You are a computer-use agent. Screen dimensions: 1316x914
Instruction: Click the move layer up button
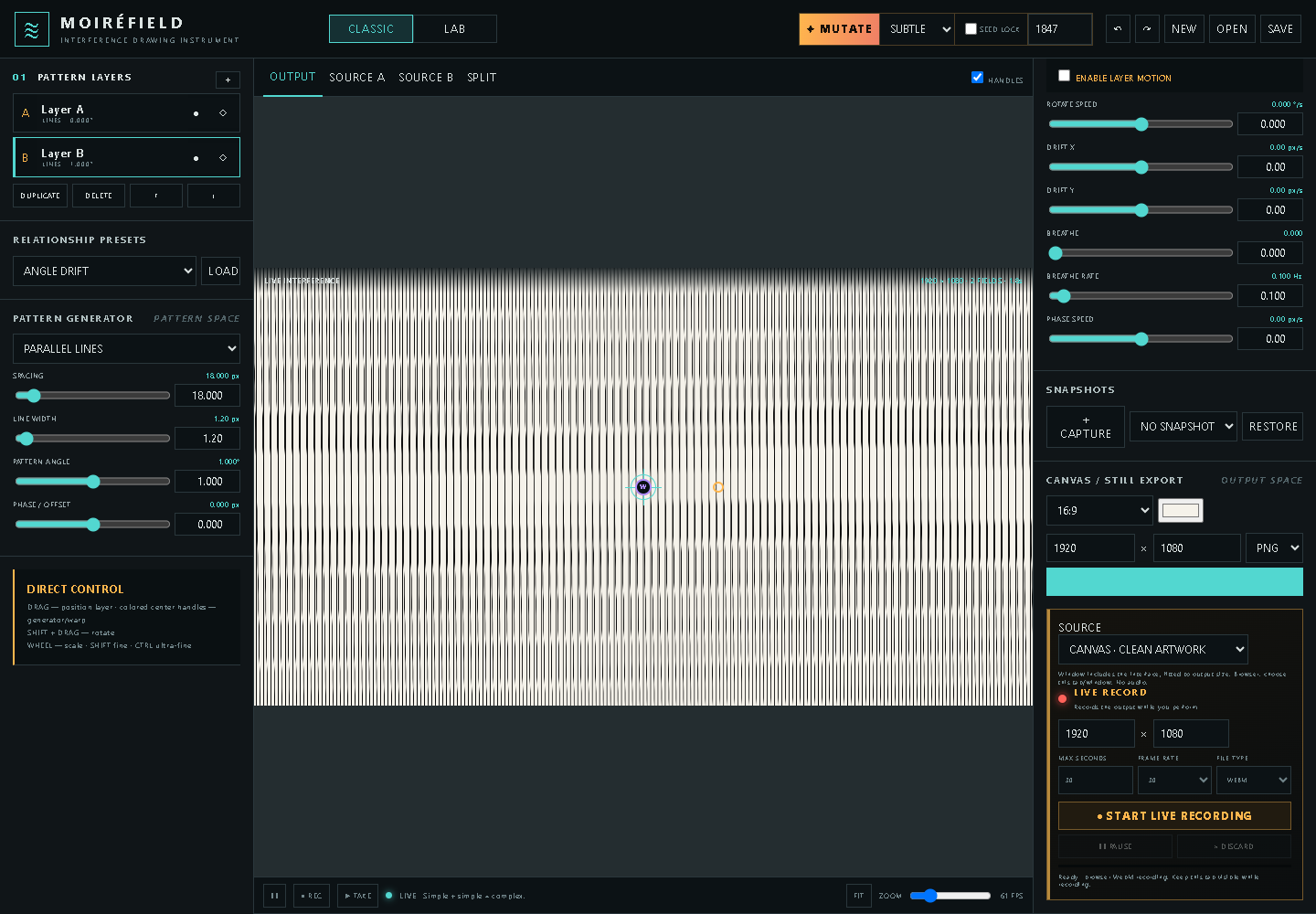(x=155, y=196)
